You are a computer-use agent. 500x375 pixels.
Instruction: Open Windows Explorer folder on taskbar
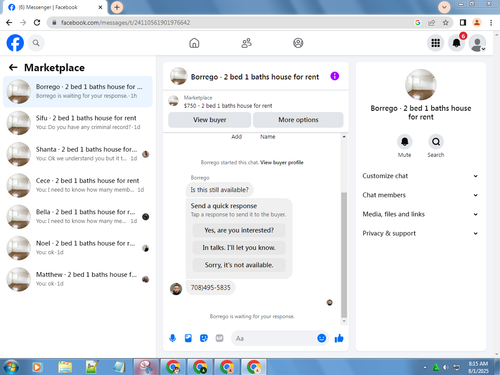click(x=65, y=367)
